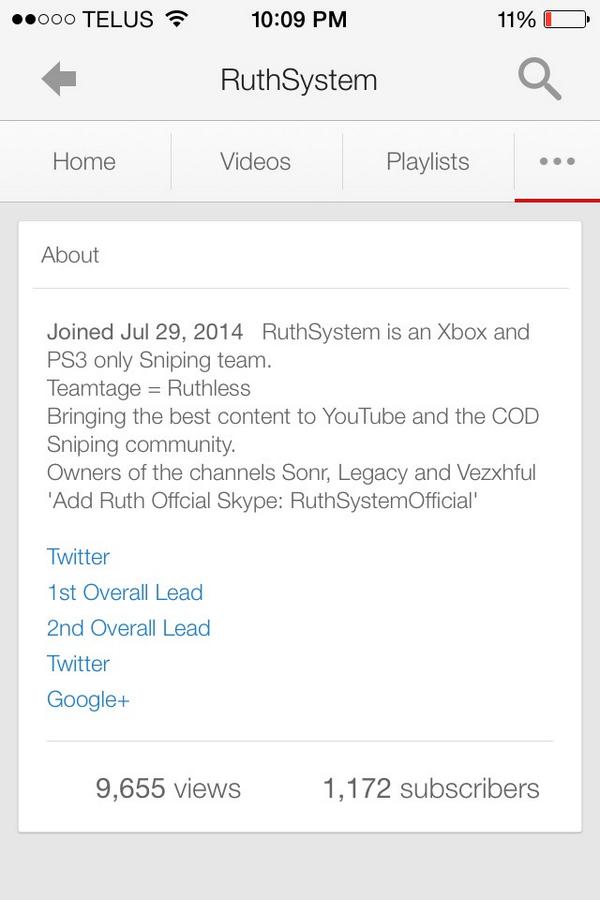Tap the TELUS carrier label
The width and height of the screenshot is (600, 900).
point(118,20)
